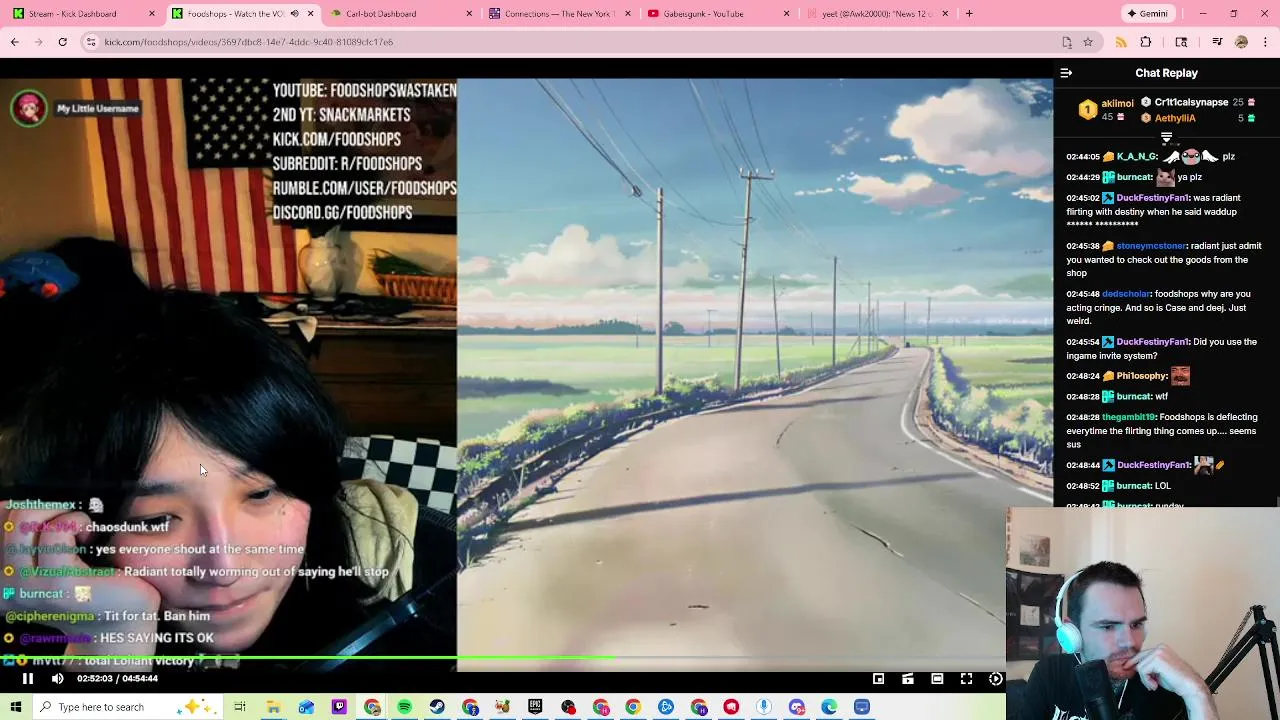Image resolution: width=1280 pixels, height=720 pixels.
Task: Toggle fullscreen mode on the video
Action: pos(966,679)
